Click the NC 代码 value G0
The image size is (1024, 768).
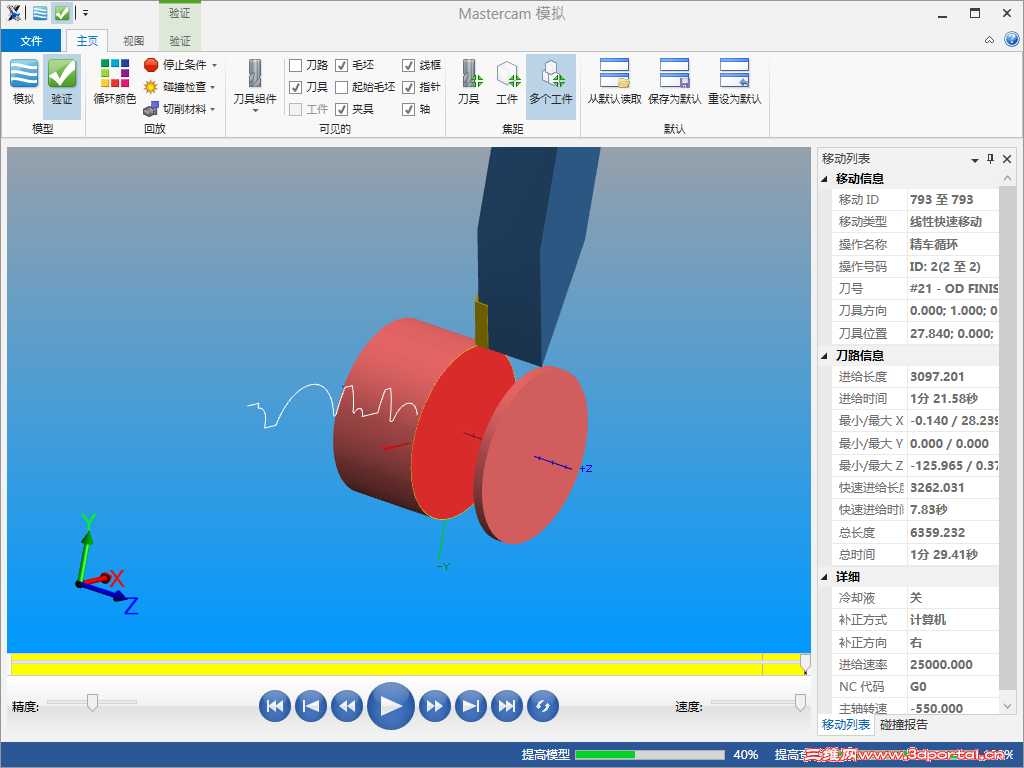pyautogui.click(x=918, y=686)
